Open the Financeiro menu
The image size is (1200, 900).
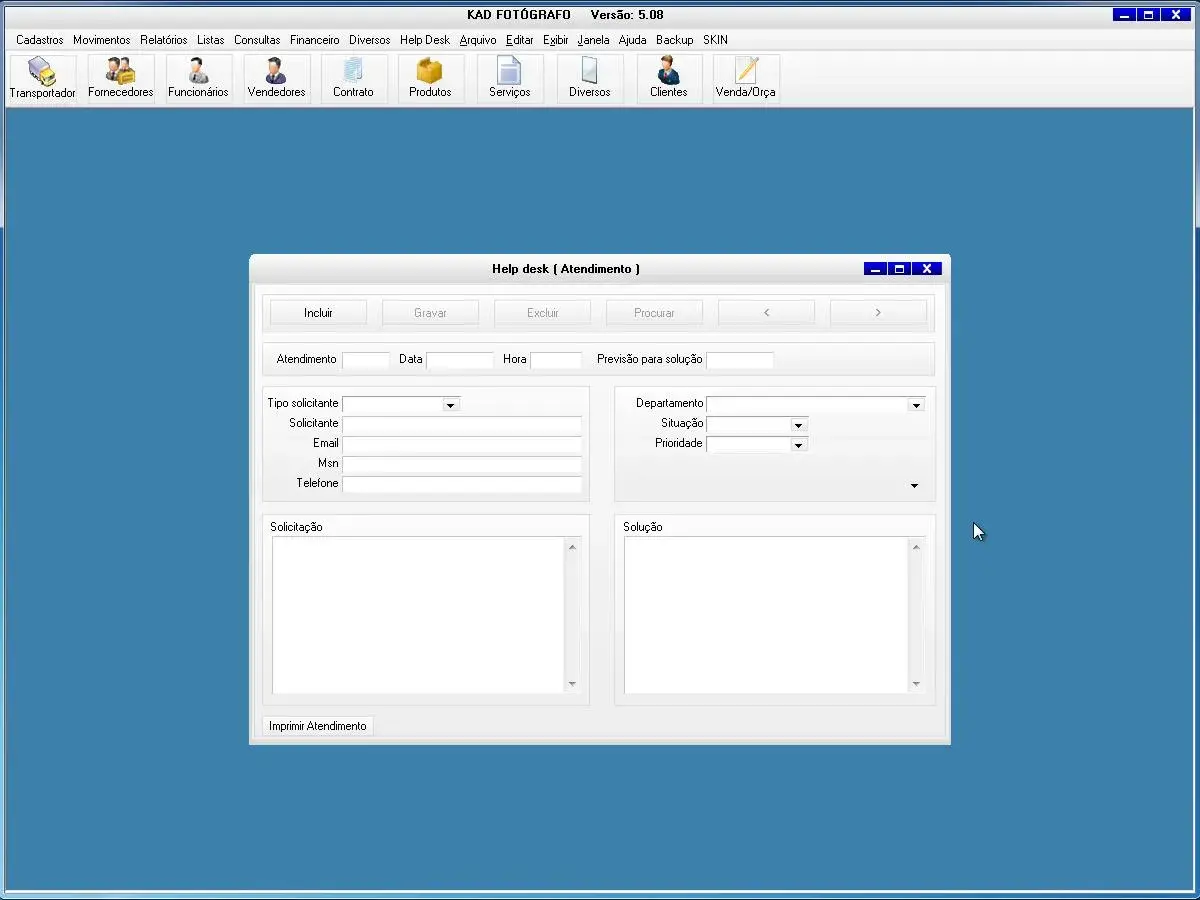pyautogui.click(x=314, y=40)
